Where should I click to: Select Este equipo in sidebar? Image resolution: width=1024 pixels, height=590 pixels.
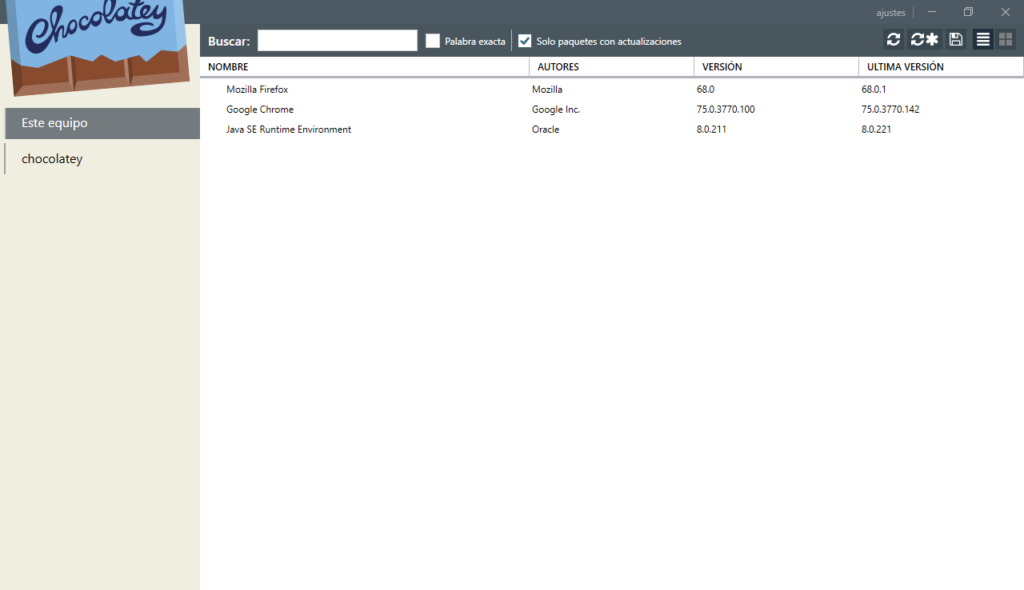pos(103,123)
